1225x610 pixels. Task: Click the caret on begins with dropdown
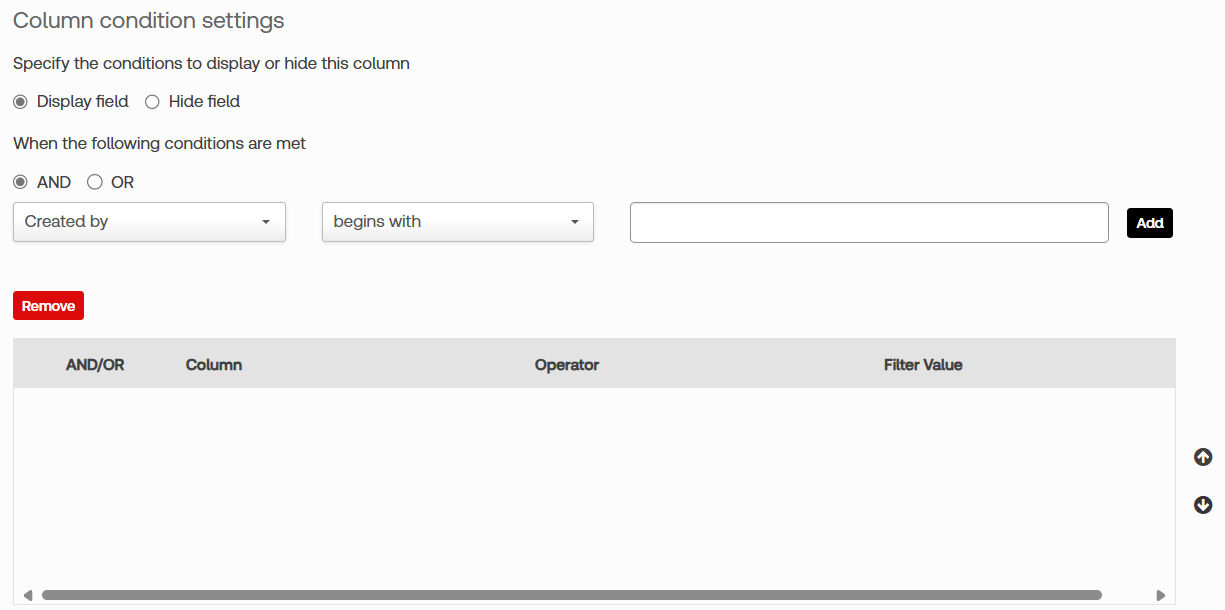[x=575, y=222]
